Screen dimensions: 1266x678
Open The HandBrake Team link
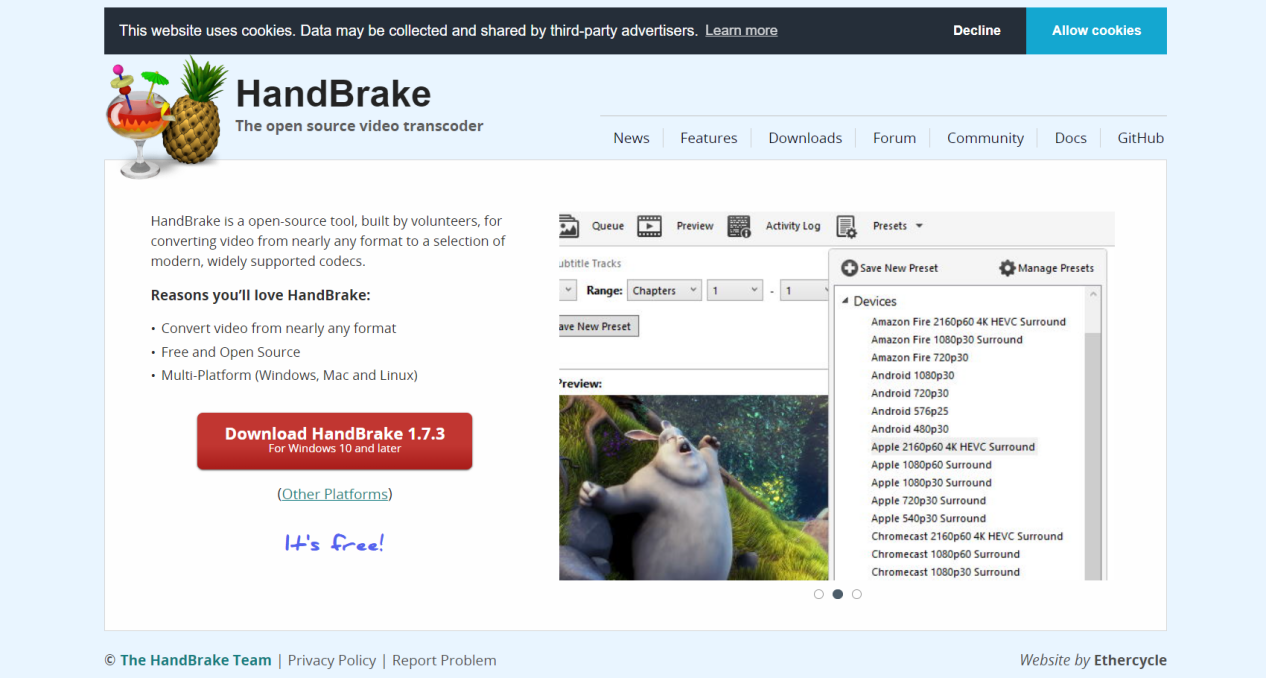[196, 660]
